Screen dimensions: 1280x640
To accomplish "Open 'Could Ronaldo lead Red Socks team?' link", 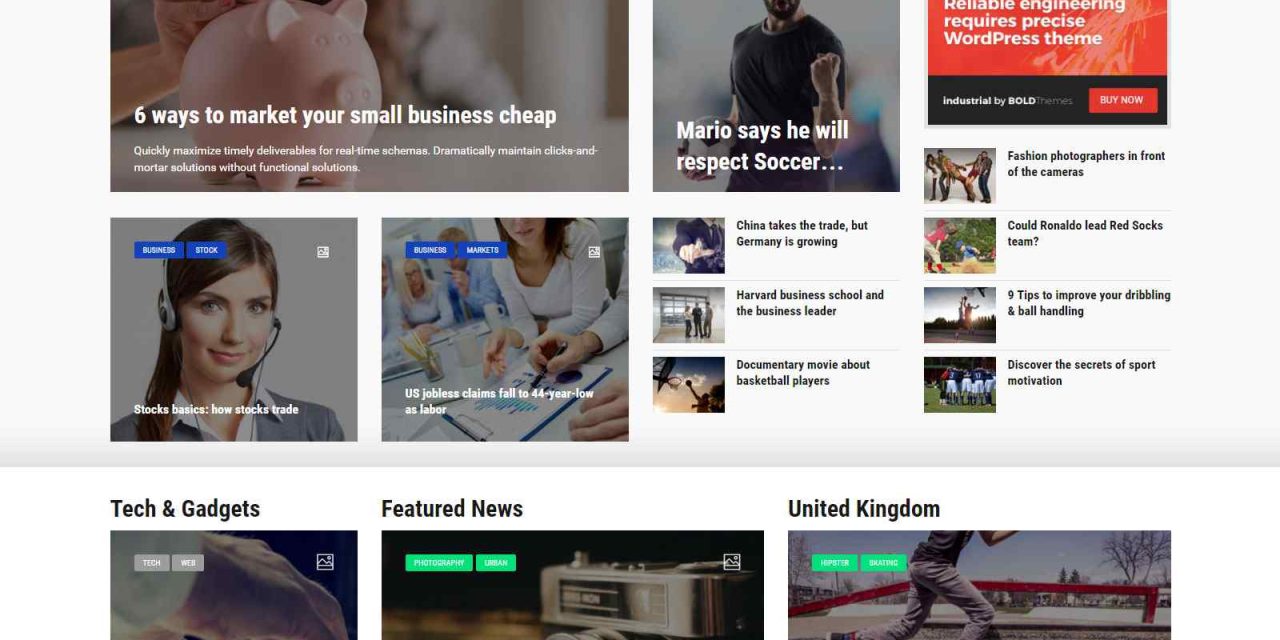I will click(1085, 233).
